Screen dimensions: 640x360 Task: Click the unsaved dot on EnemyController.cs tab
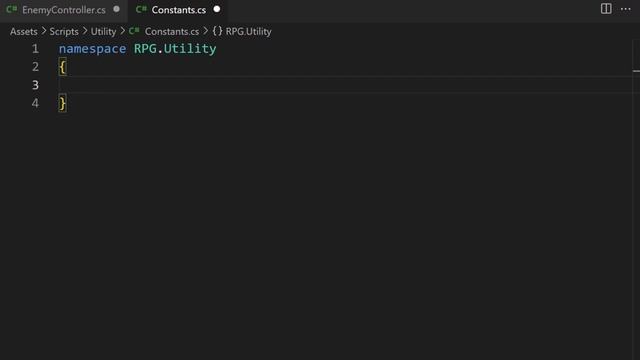[116, 9]
